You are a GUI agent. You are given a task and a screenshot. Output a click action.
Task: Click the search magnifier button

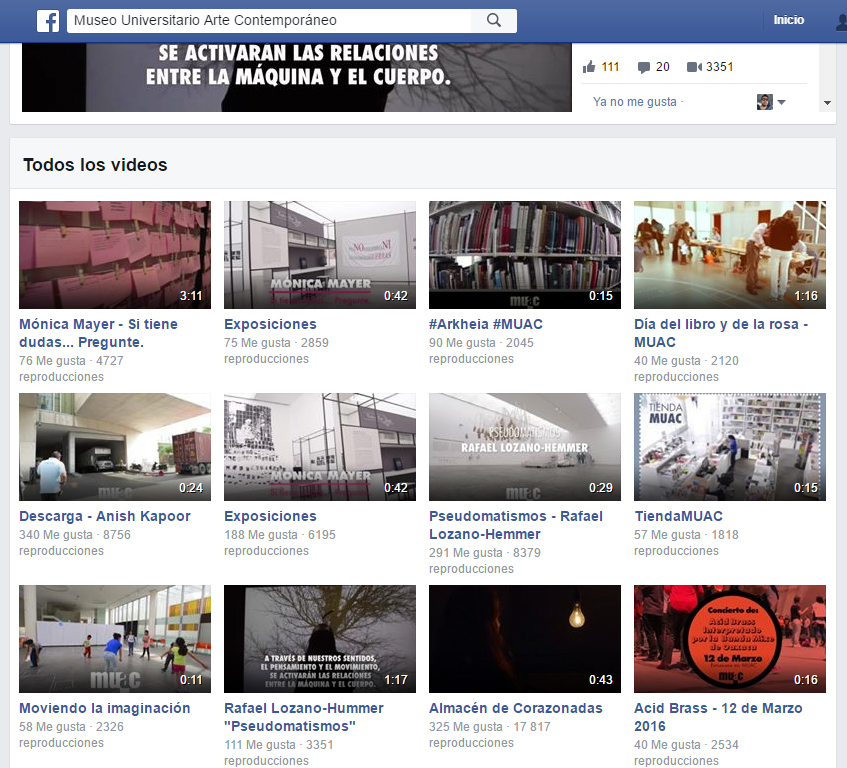[x=493, y=21]
